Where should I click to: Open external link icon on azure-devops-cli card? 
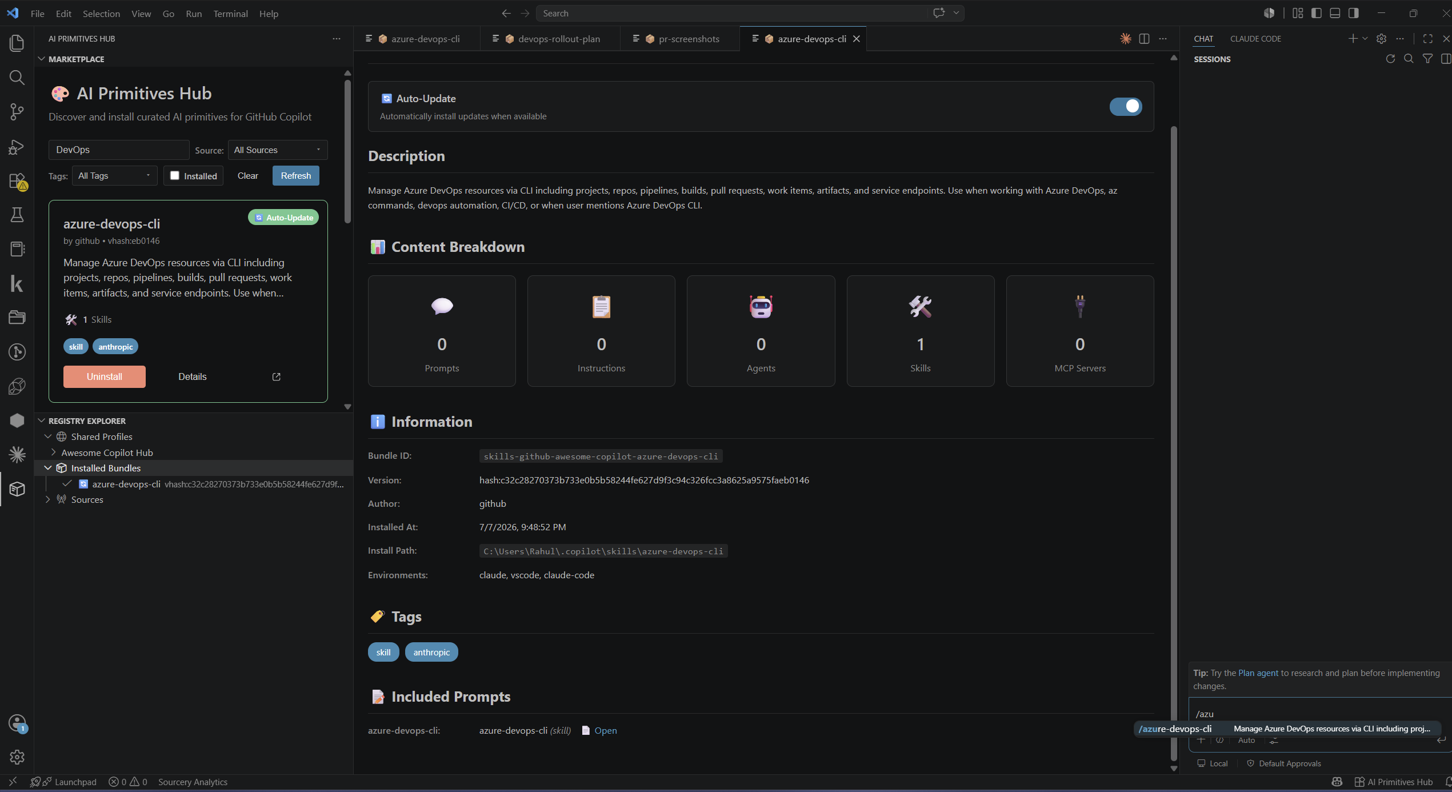[277, 377]
